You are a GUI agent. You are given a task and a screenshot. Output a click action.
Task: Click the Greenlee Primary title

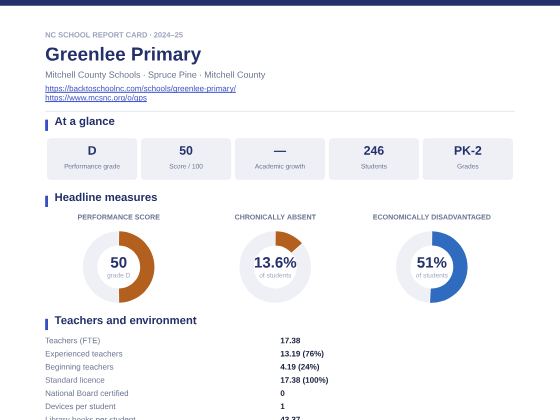(x=123, y=54)
